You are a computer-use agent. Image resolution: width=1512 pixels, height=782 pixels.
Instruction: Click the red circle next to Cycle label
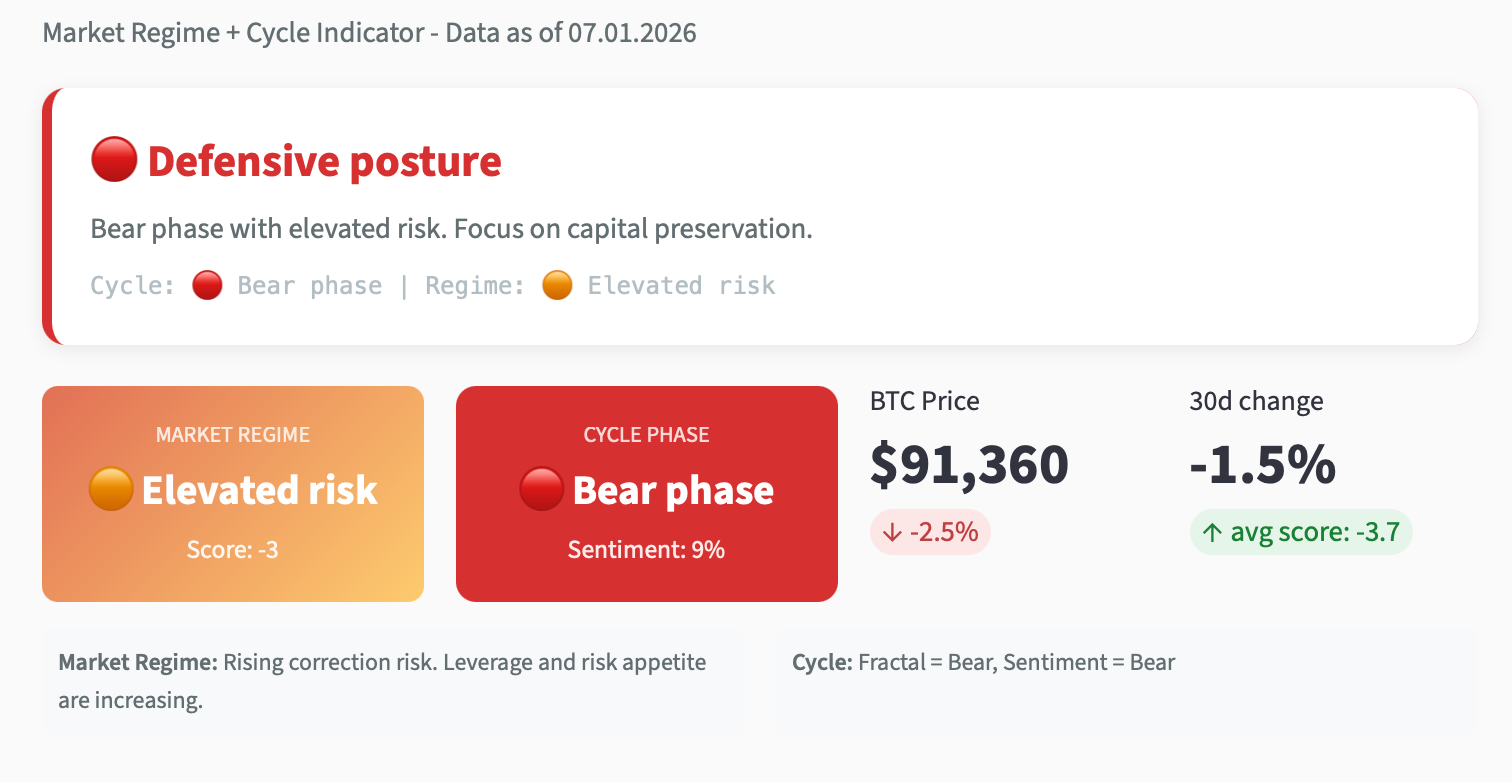click(x=207, y=286)
